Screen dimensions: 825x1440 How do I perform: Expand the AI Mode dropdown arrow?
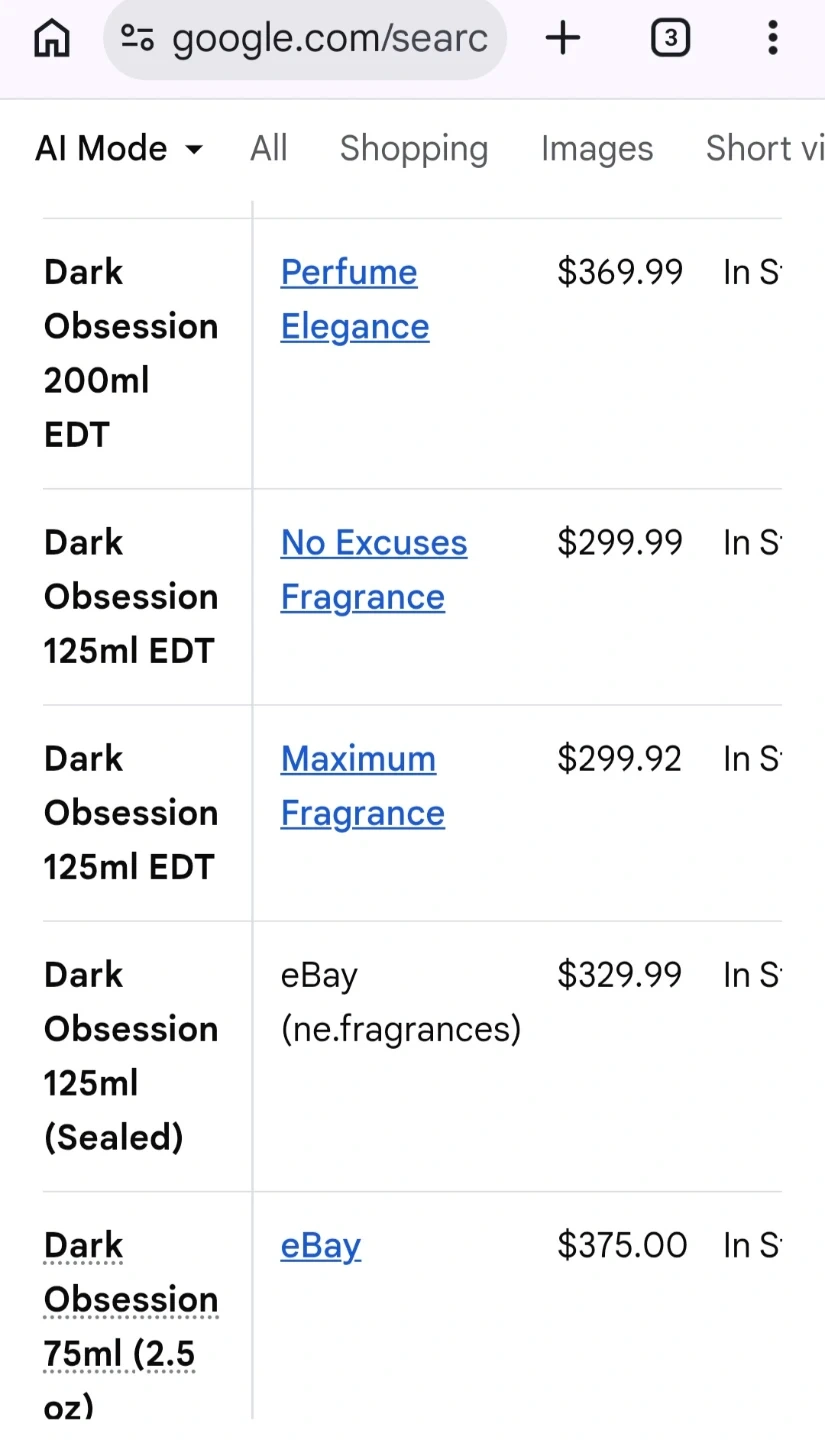pyautogui.click(x=194, y=150)
